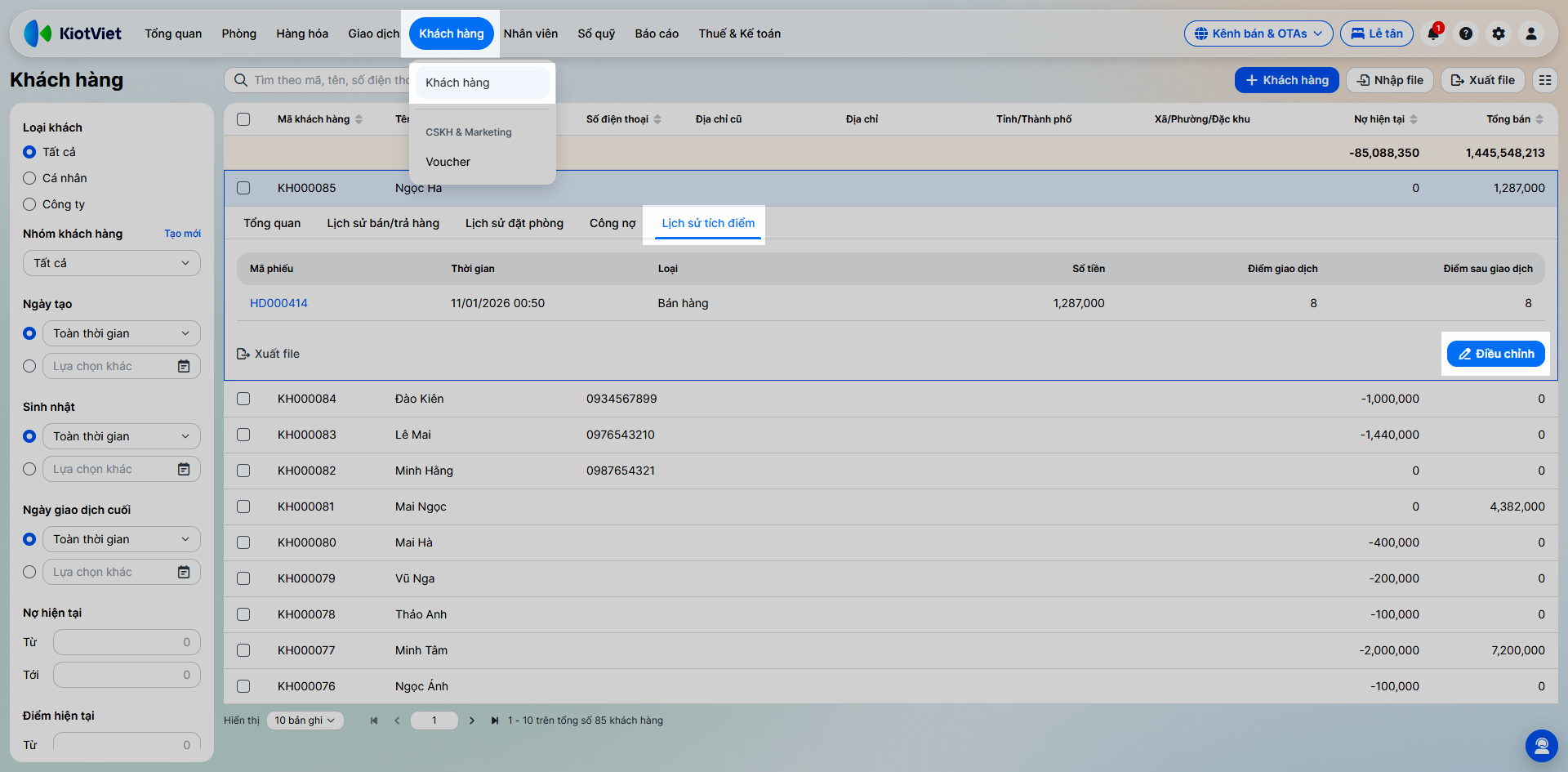Screen dimensions: 1568x772
Task: Go to the next page
Action: pyautogui.click(x=472, y=721)
